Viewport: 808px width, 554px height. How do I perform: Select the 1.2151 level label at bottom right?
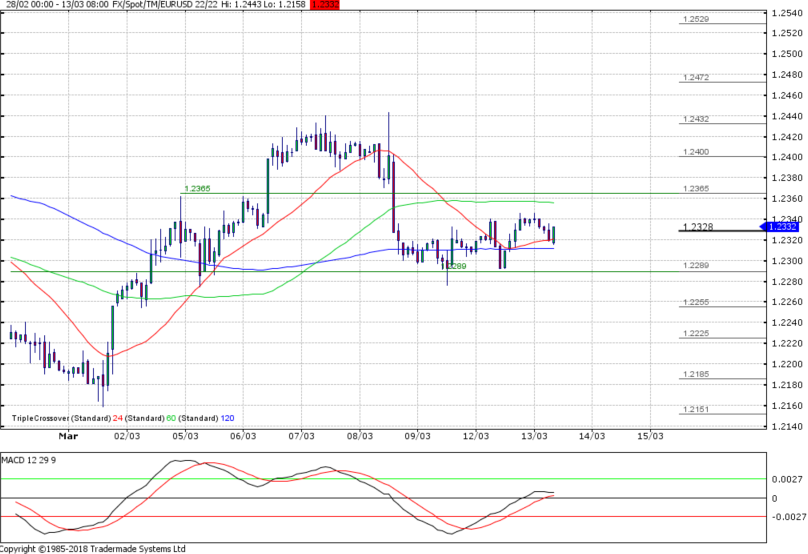[x=695, y=409]
